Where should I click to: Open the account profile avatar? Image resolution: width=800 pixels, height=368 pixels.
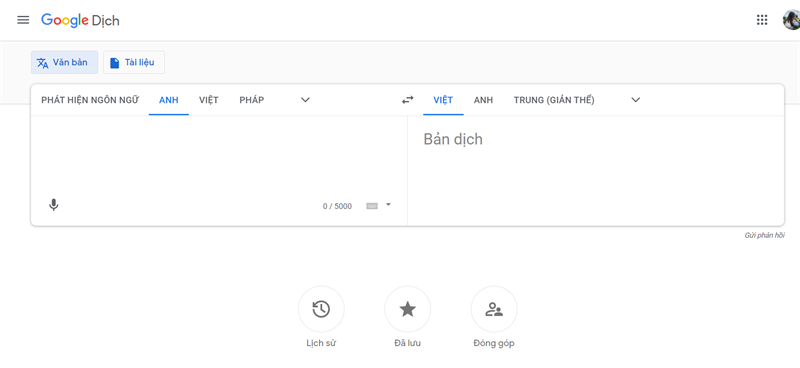[x=791, y=20]
